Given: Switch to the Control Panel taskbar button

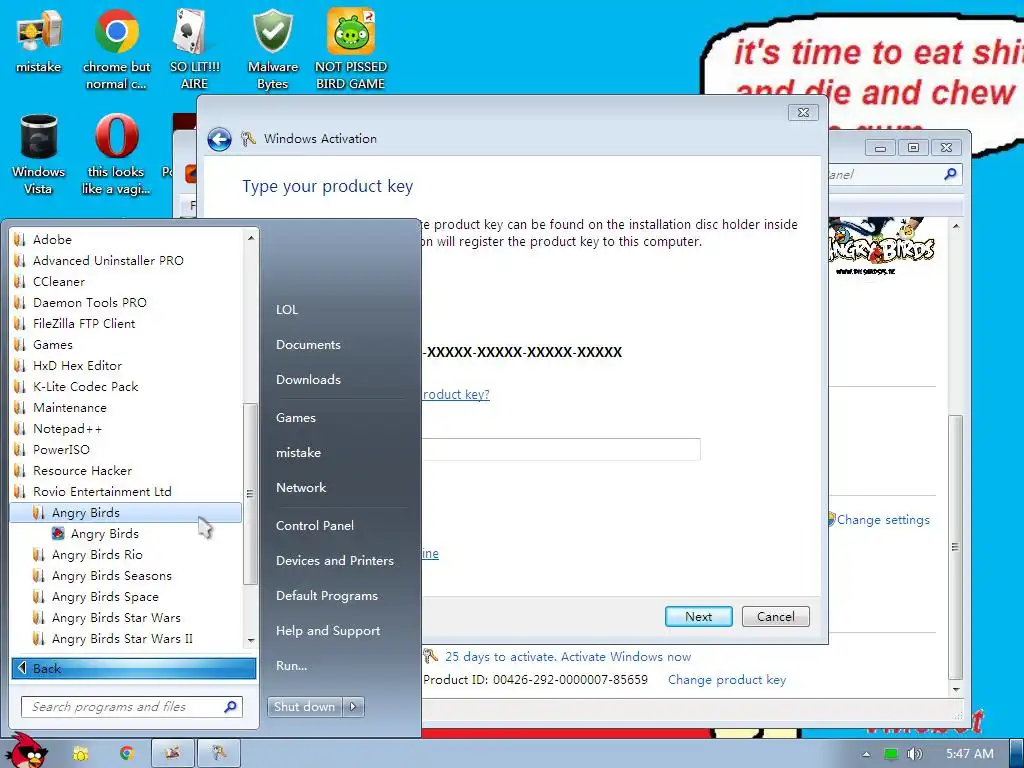Looking at the screenshot, I should tap(173, 753).
